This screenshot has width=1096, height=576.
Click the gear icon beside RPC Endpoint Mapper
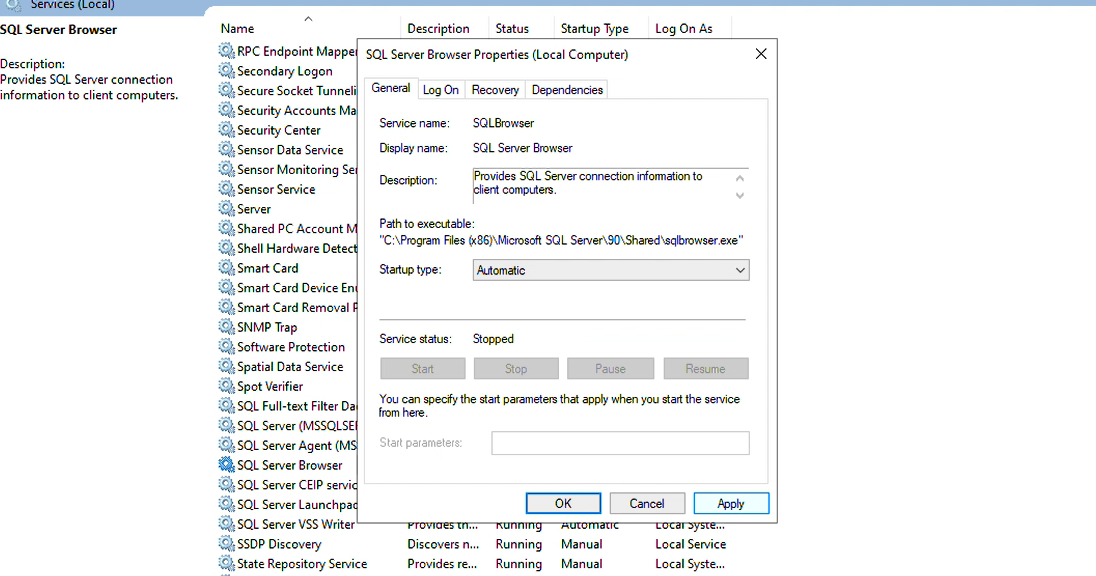tap(226, 51)
